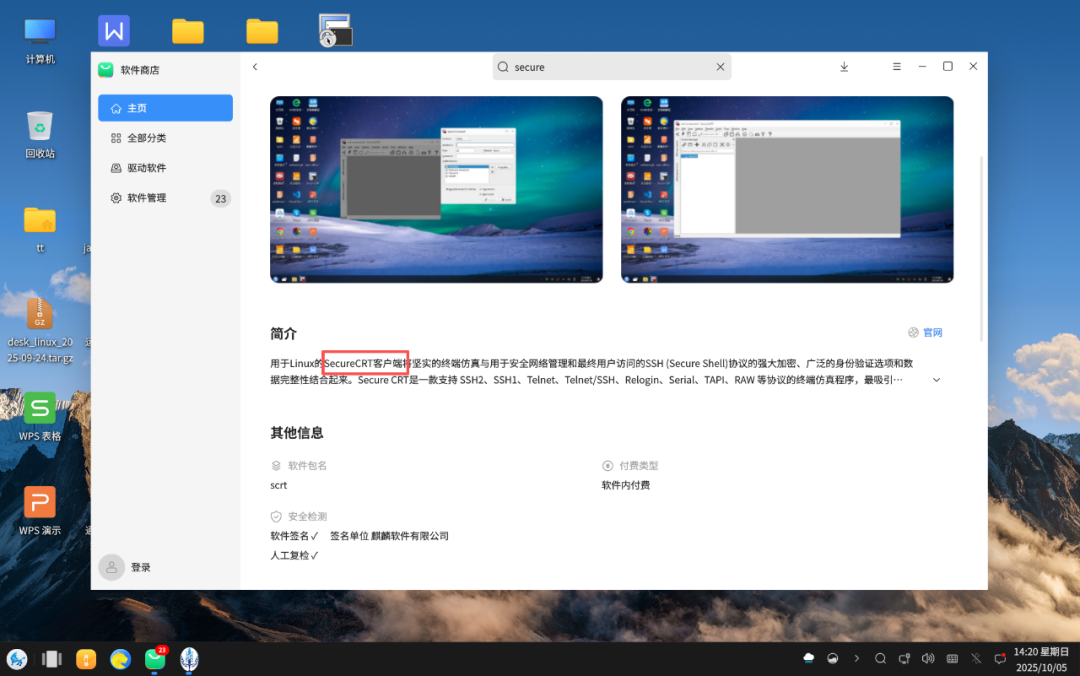Open the weather cloud tray icon
Image resolution: width=1080 pixels, height=676 pixels.
click(x=809, y=658)
